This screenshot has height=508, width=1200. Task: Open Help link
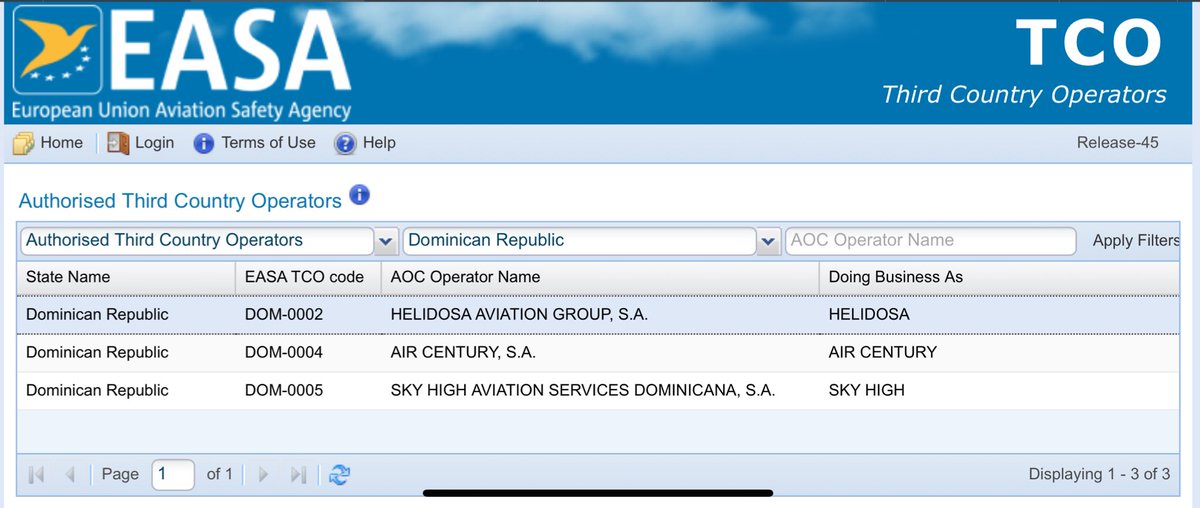pyautogui.click(x=379, y=143)
